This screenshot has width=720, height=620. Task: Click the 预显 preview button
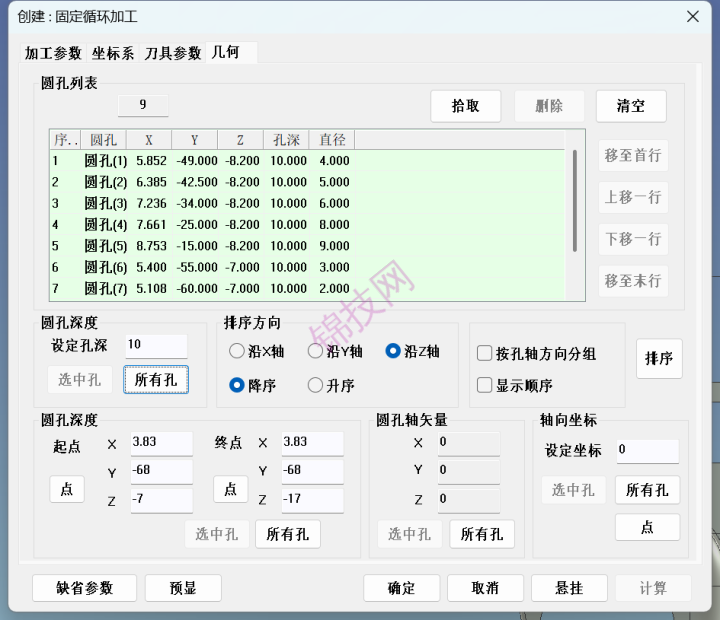tap(183, 588)
